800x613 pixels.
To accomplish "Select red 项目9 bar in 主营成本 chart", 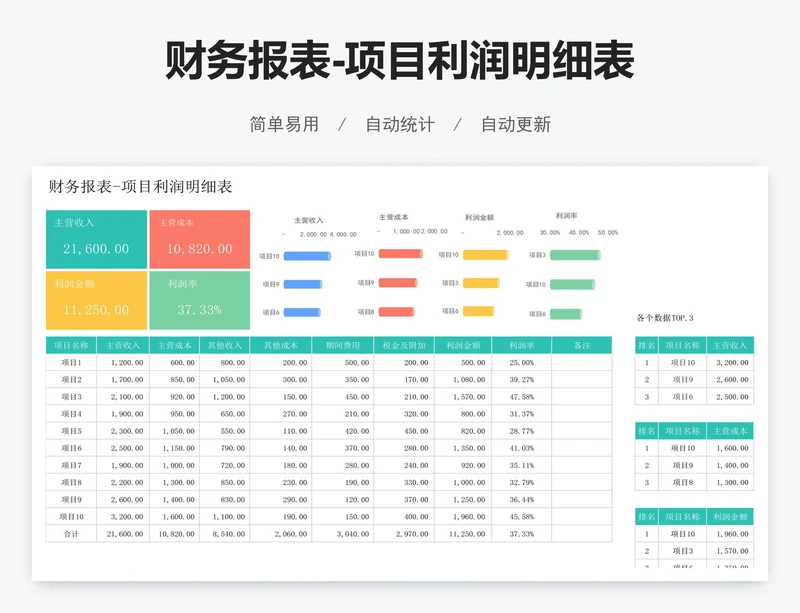I will click(x=398, y=282).
